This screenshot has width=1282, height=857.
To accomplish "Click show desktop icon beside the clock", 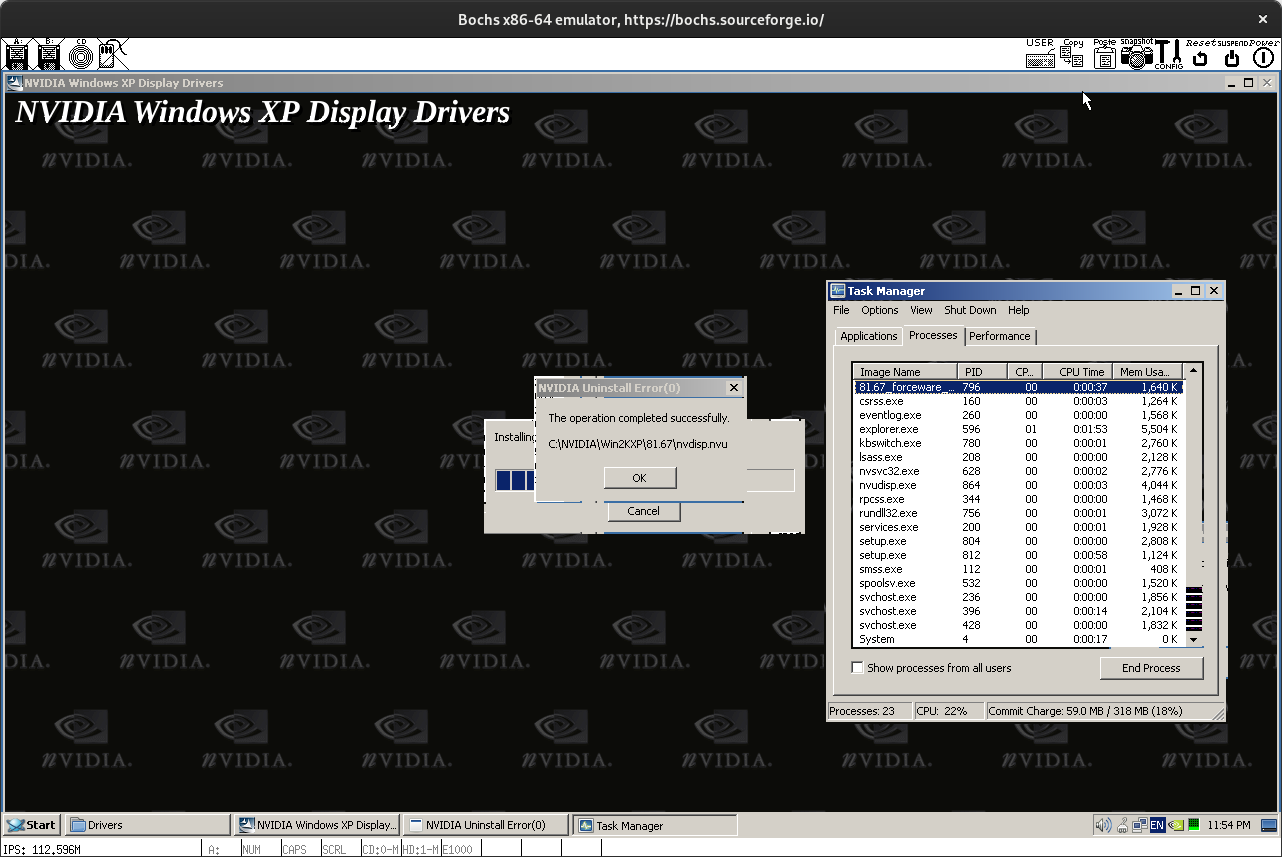I will pyautogui.click(x=1270, y=825).
